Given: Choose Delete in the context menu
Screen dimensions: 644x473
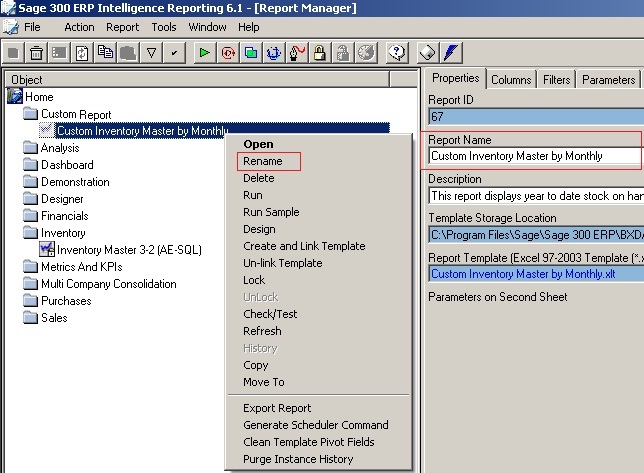Looking at the screenshot, I should [x=258, y=178].
